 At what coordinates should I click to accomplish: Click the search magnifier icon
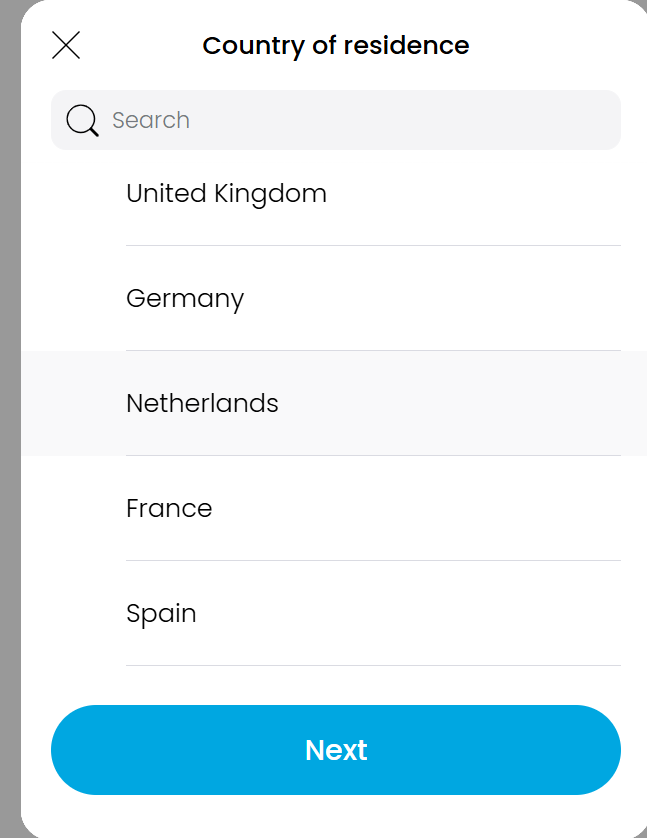(x=81, y=120)
